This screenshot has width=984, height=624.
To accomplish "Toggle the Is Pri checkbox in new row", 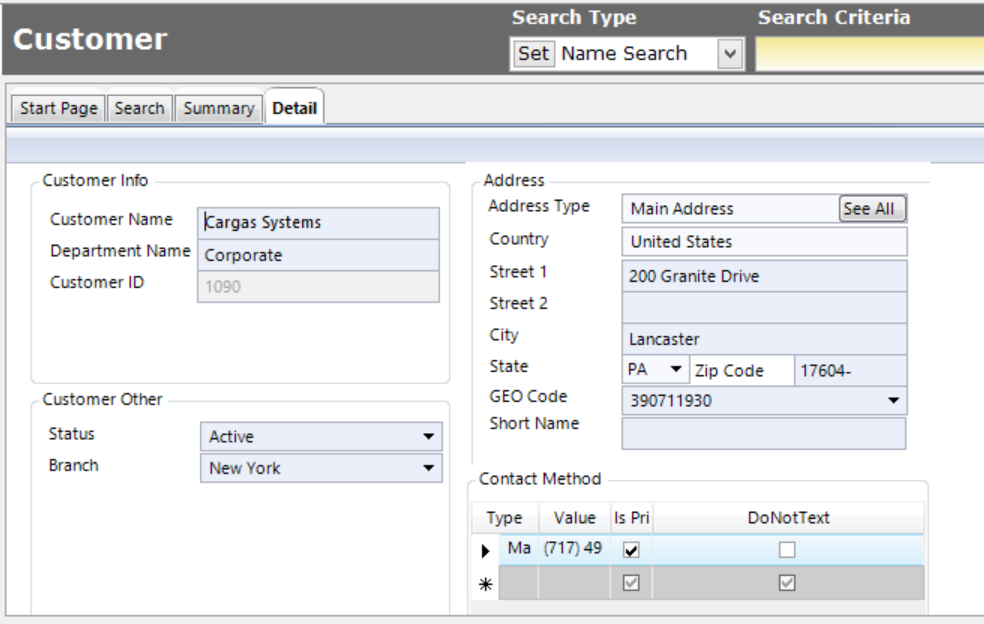I will (631, 584).
